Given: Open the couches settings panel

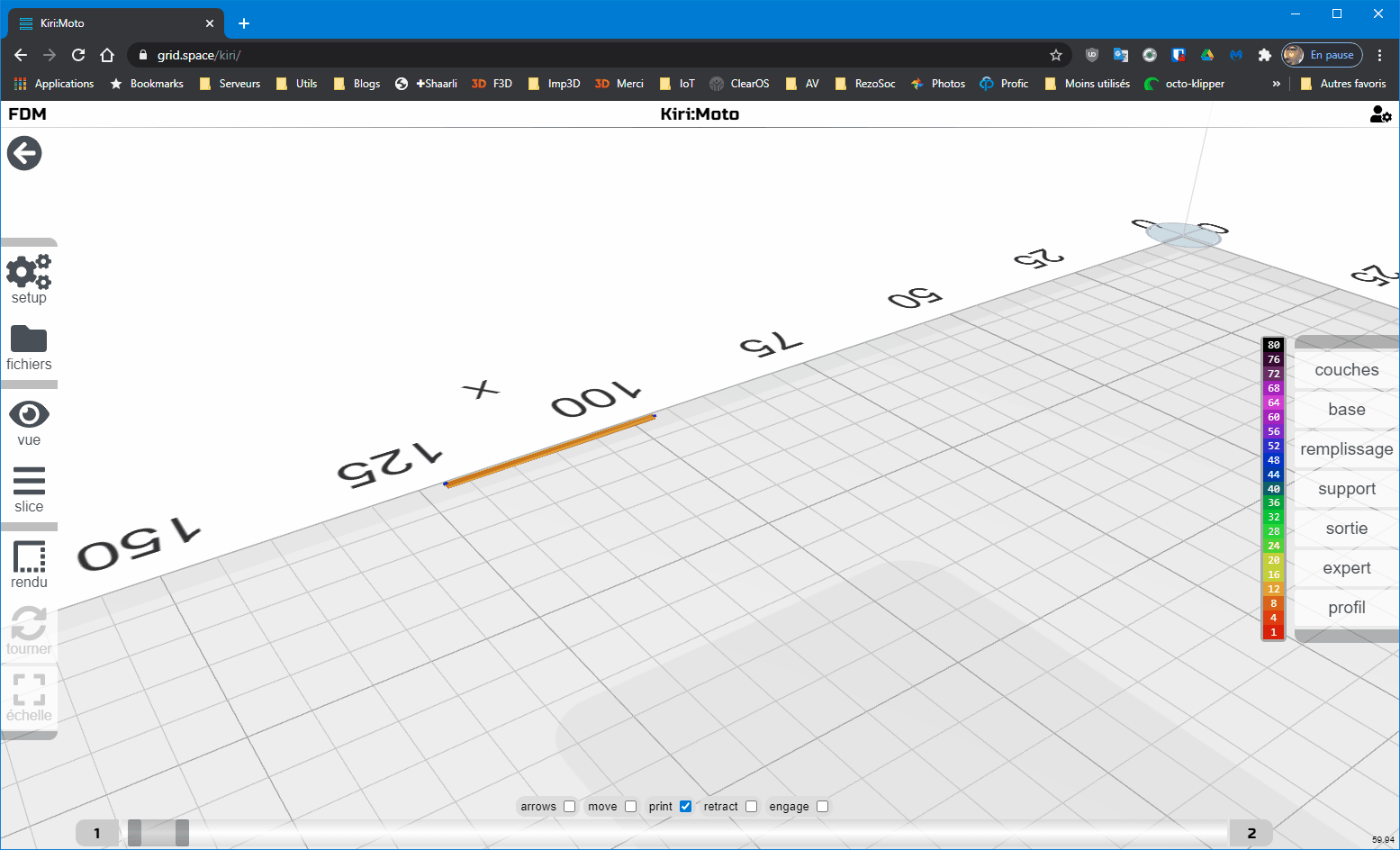Looking at the screenshot, I should [1346, 370].
